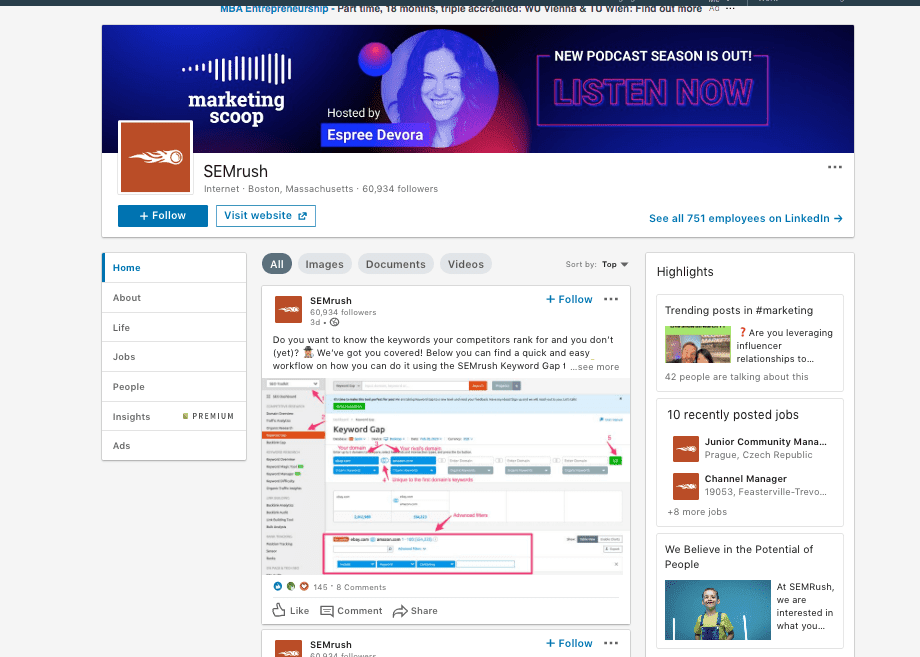
Task: Filter posts by Videos
Action: pyautogui.click(x=466, y=264)
